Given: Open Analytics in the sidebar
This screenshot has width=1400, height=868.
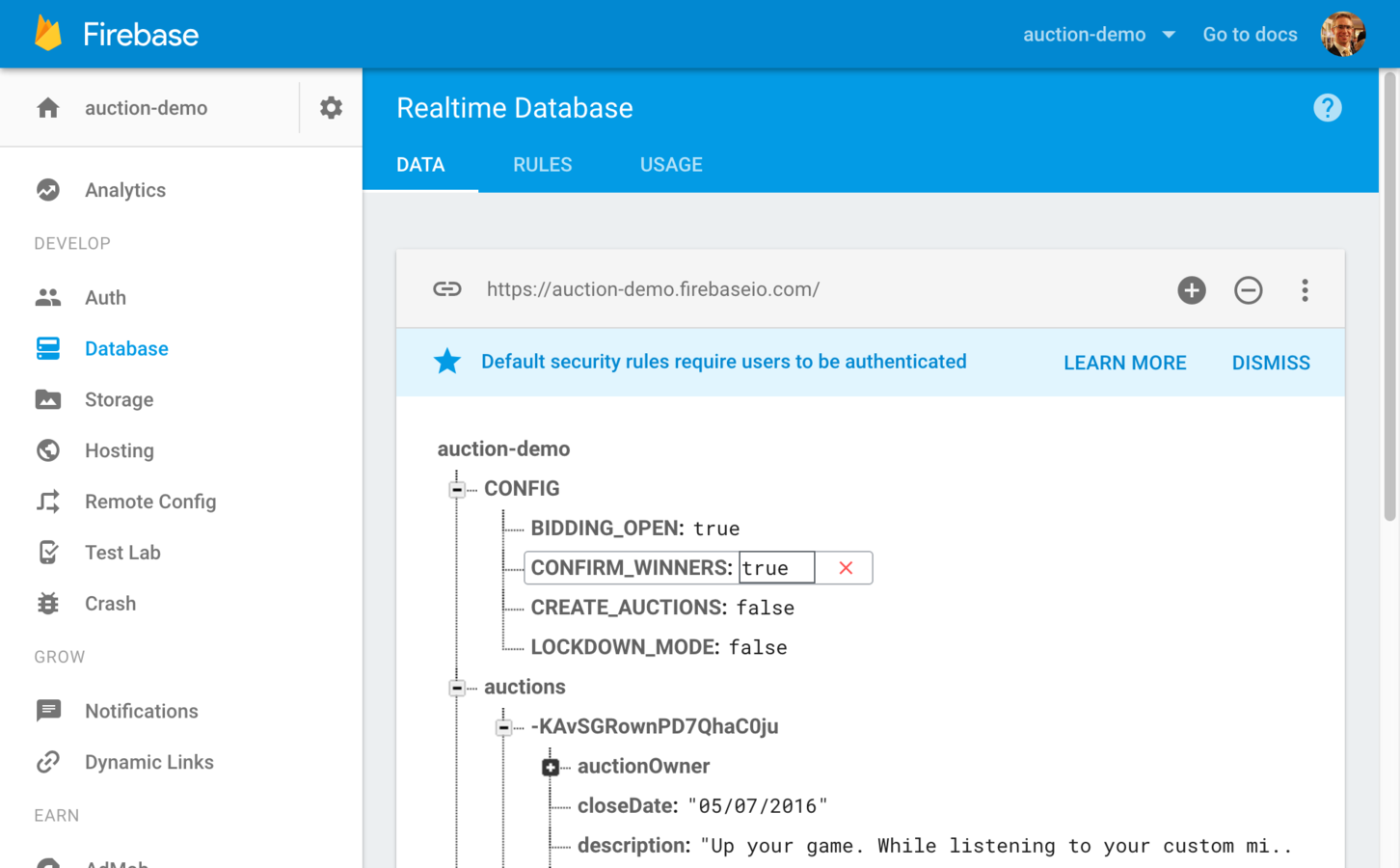Looking at the screenshot, I should pyautogui.click(x=125, y=190).
